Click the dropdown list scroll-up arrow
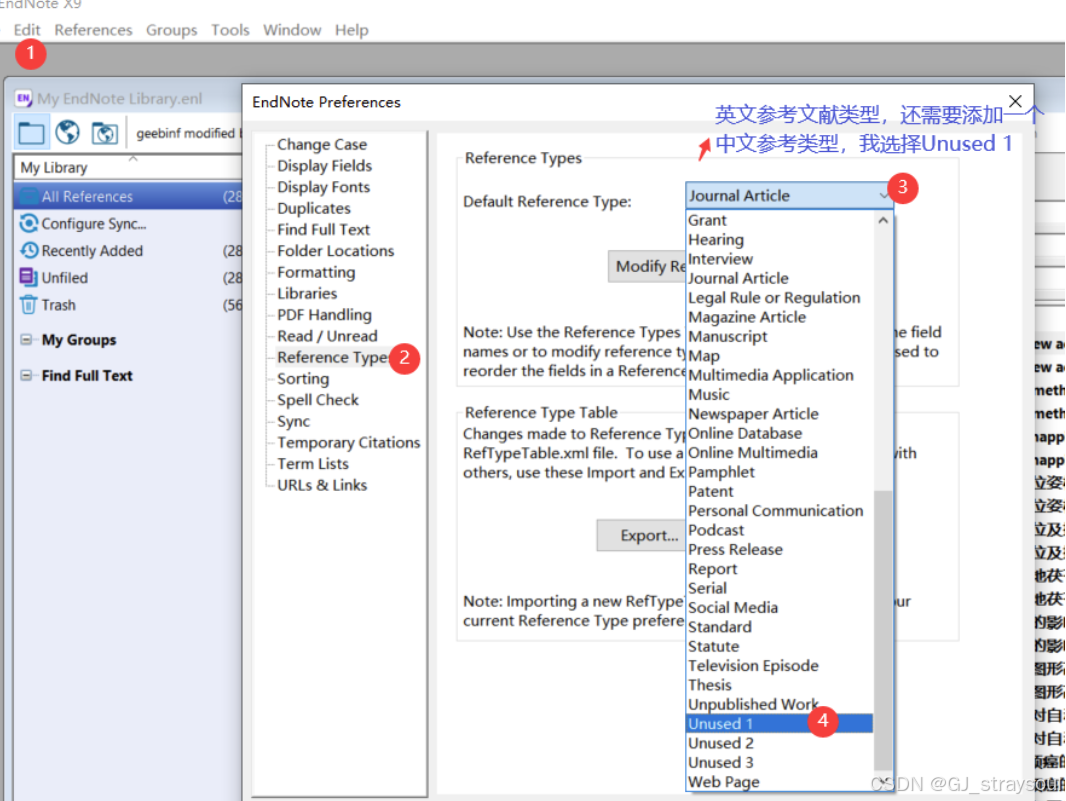 [x=883, y=220]
